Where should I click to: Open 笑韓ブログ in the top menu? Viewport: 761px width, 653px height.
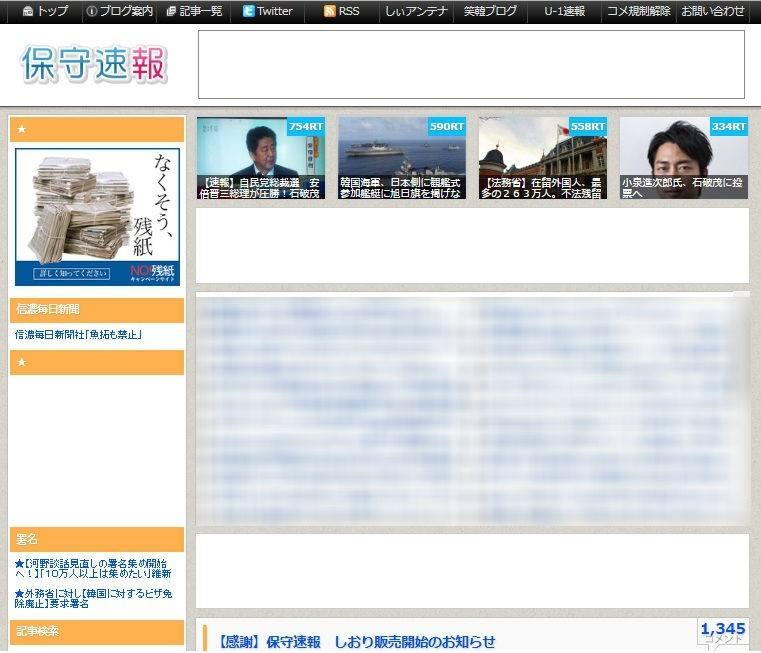point(490,11)
